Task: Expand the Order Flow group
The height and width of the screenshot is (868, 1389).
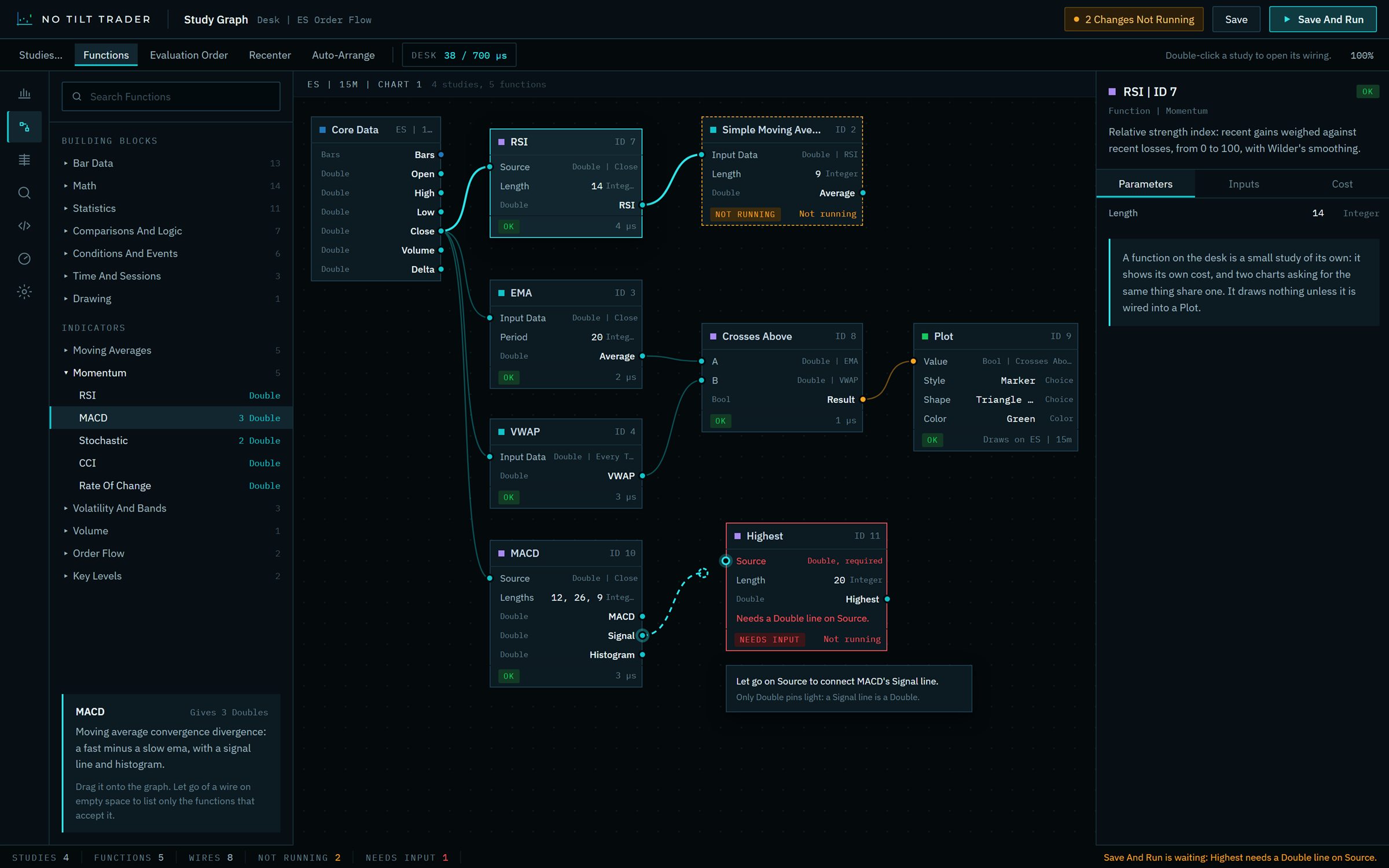Action: coord(171,553)
